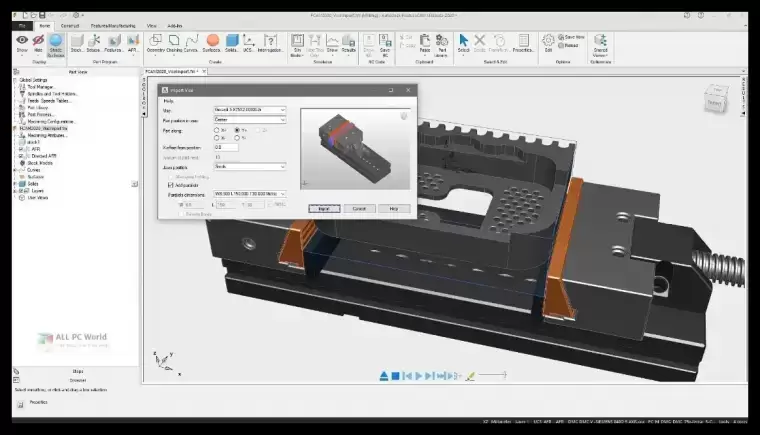Click the vise preview thumbnail in dialog
The image size is (760, 435).
coord(355,149)
